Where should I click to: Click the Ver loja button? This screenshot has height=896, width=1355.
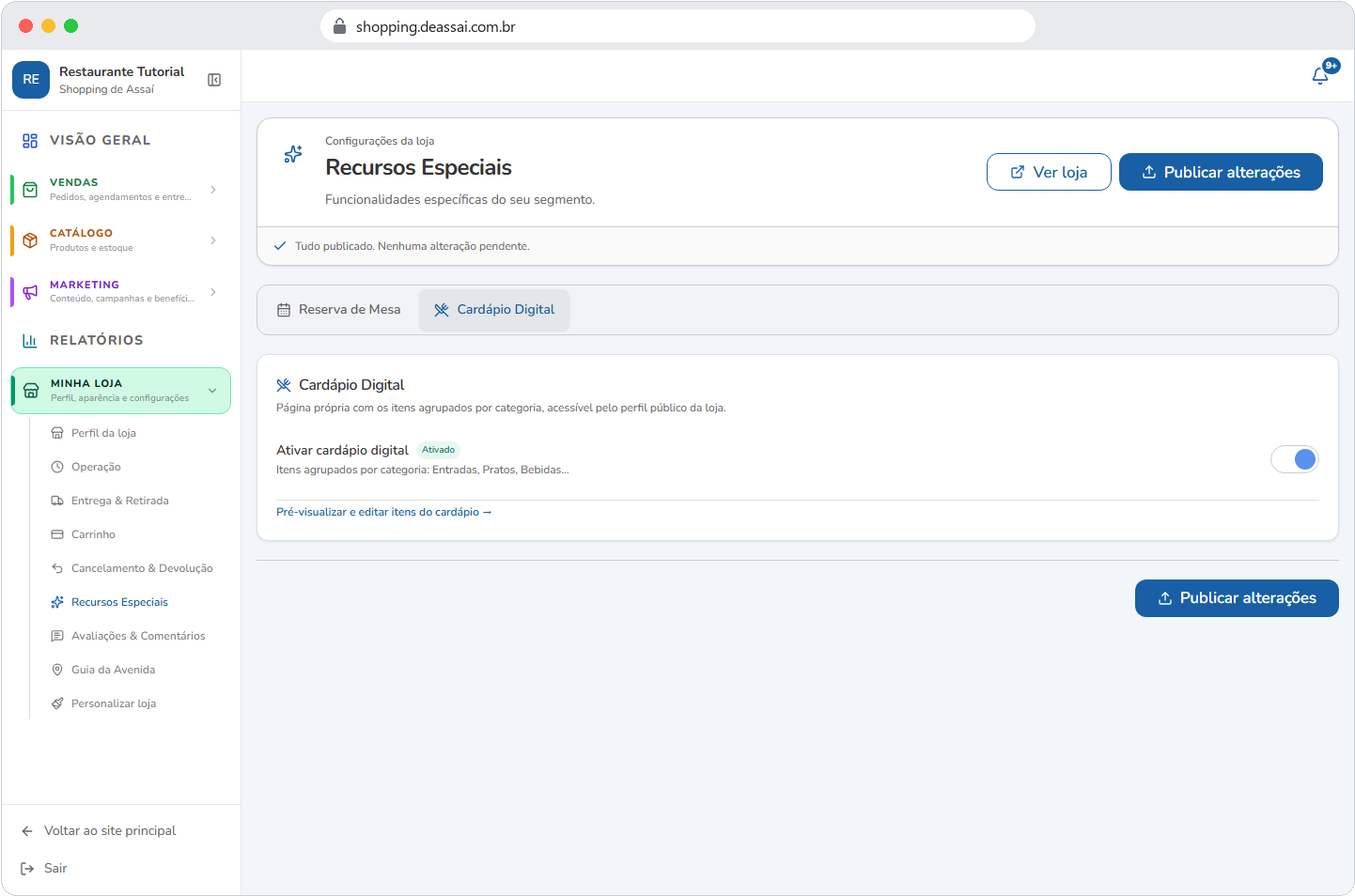coord(1049,172)
